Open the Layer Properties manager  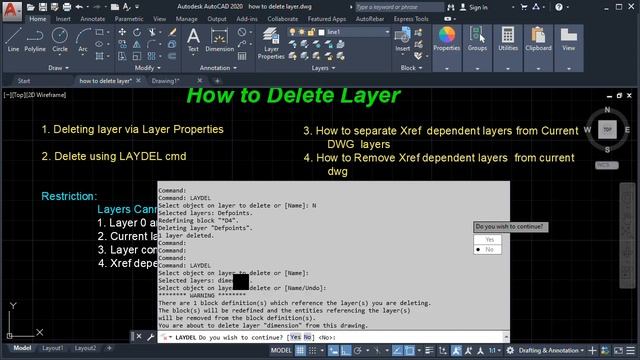[x=271, y=43]
